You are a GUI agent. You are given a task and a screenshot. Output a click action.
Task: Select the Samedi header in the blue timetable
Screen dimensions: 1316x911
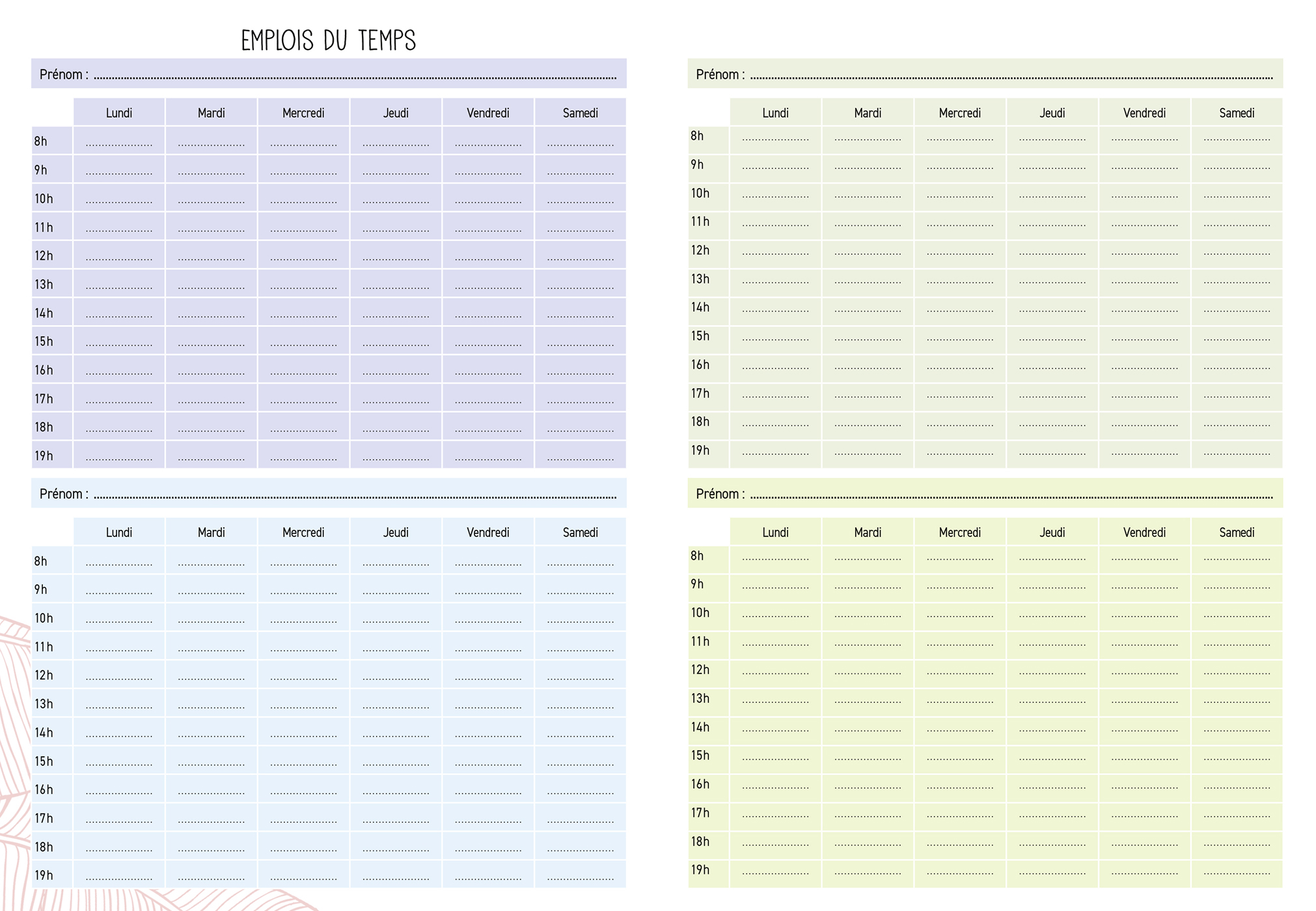pyautogui.click(x=580, y=532)
